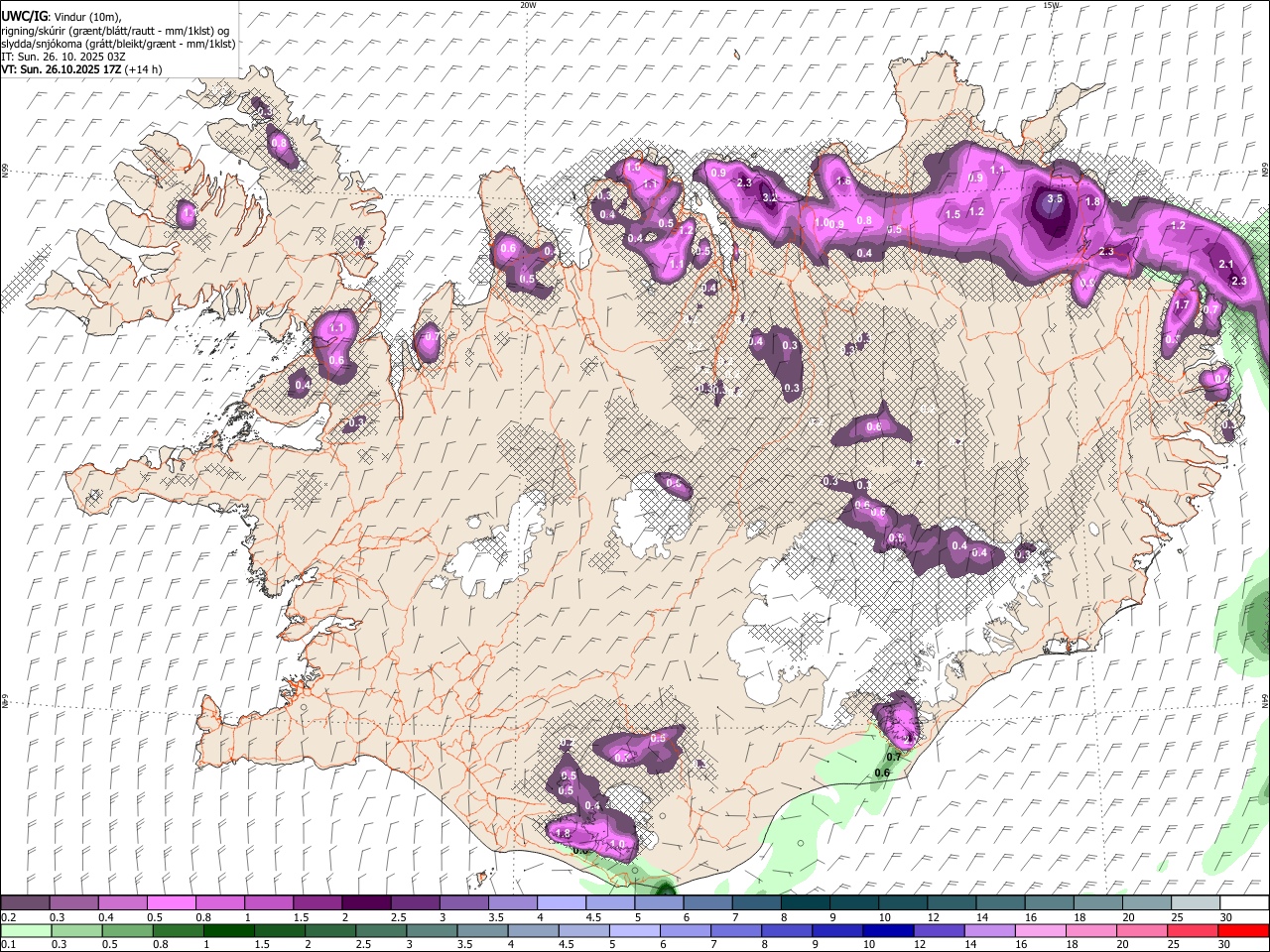Pick the pale grey 25–30 snow legend swatch
This screenshot has height=952, width=1270.
(x=1196, y=903)
